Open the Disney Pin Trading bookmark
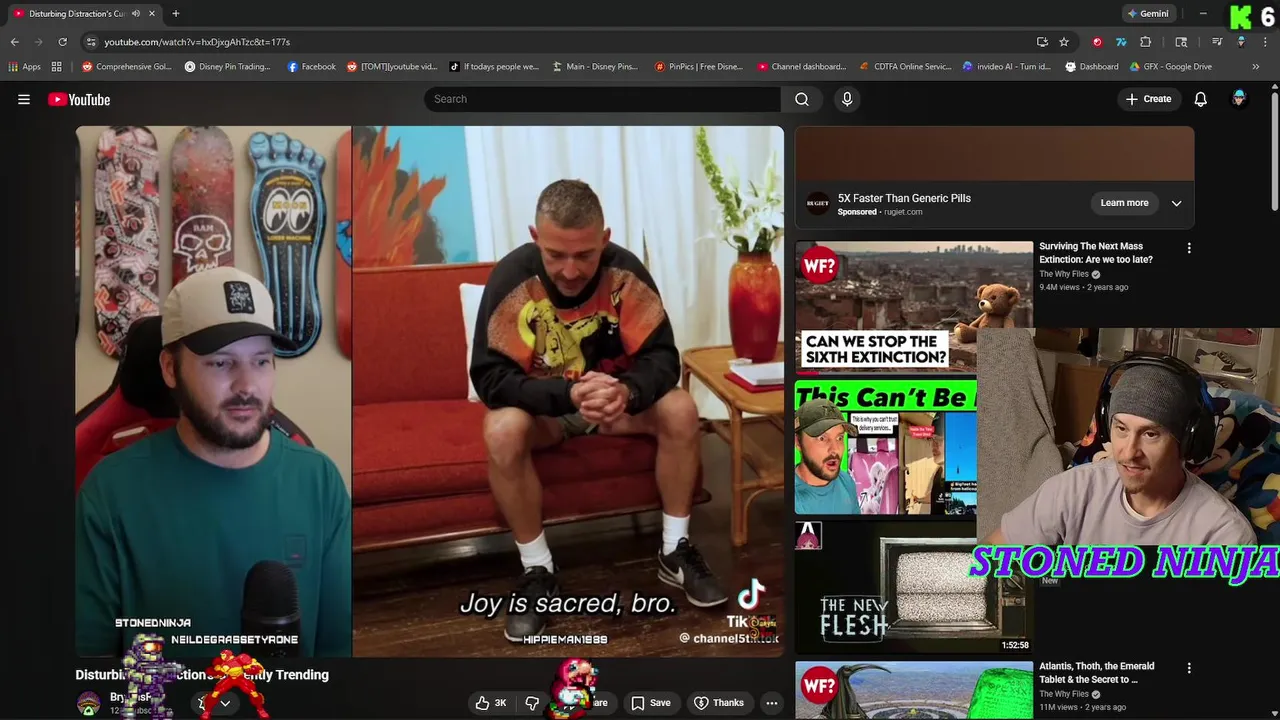This screenshot has width=1280, height=720. 228,67
